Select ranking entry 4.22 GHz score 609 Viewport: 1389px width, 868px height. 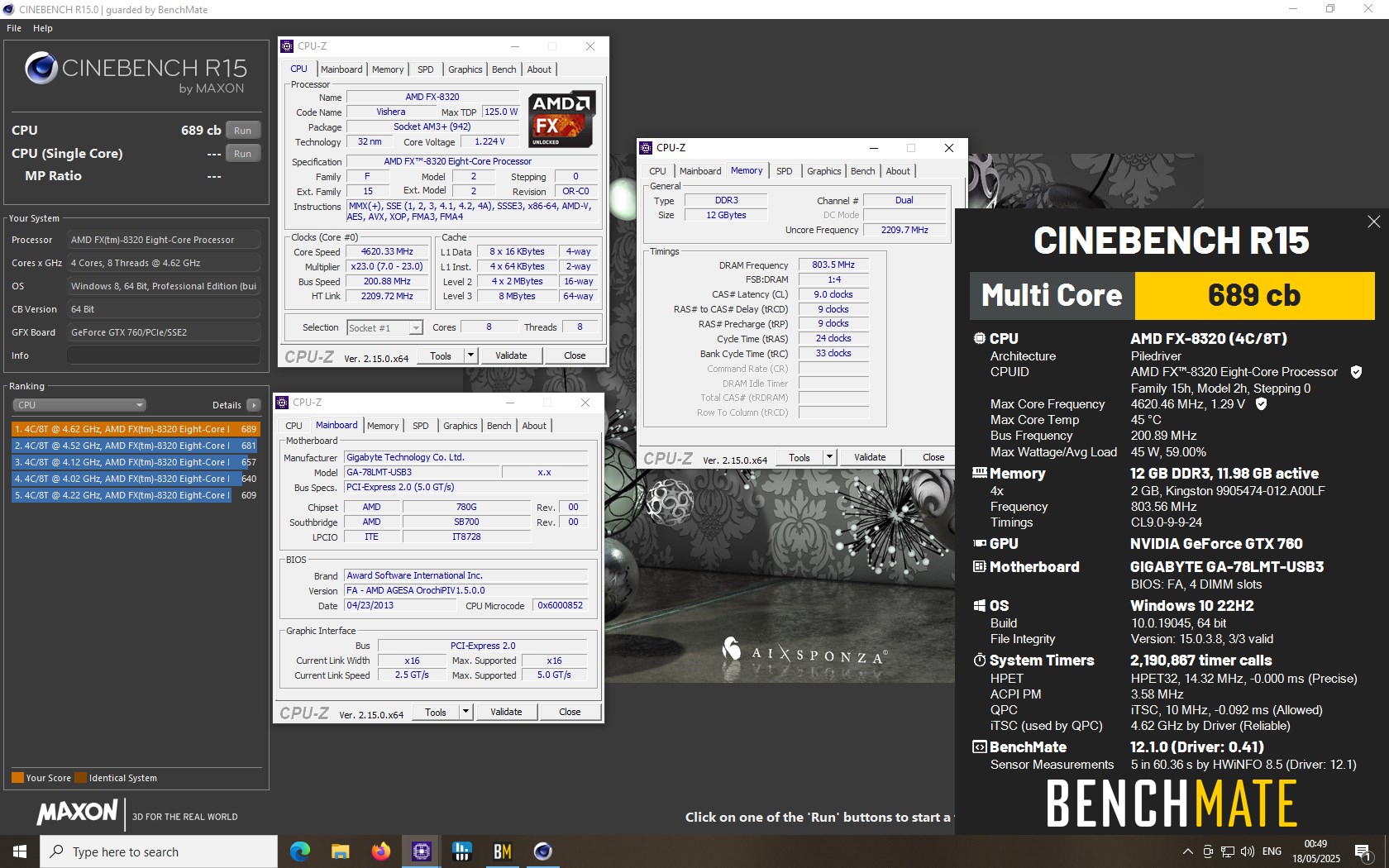[135, 495]
